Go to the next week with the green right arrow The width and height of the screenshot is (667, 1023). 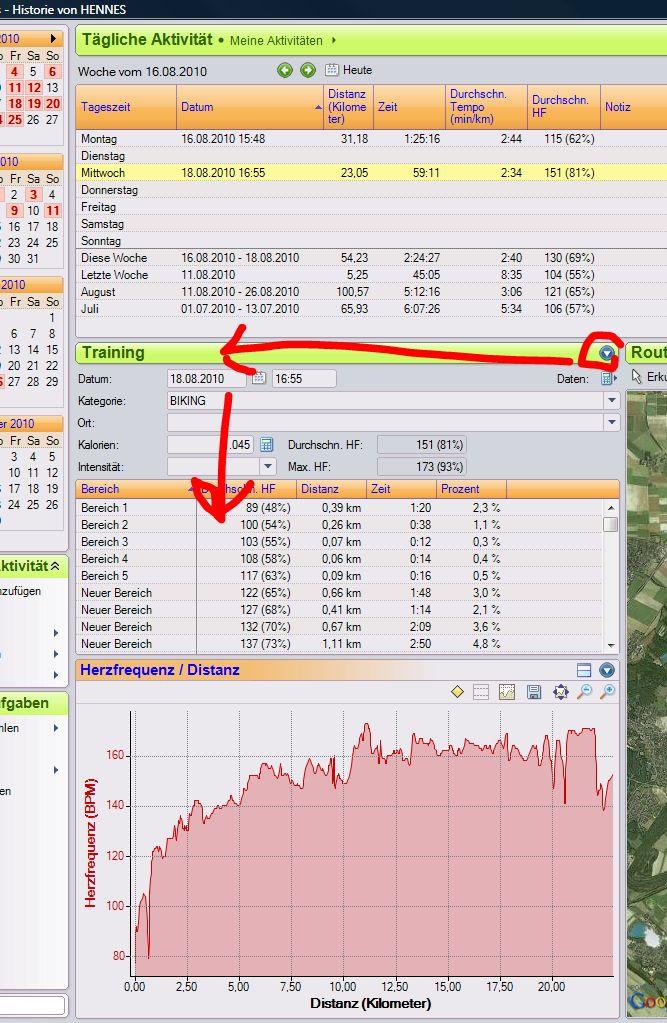click(307, 70)
